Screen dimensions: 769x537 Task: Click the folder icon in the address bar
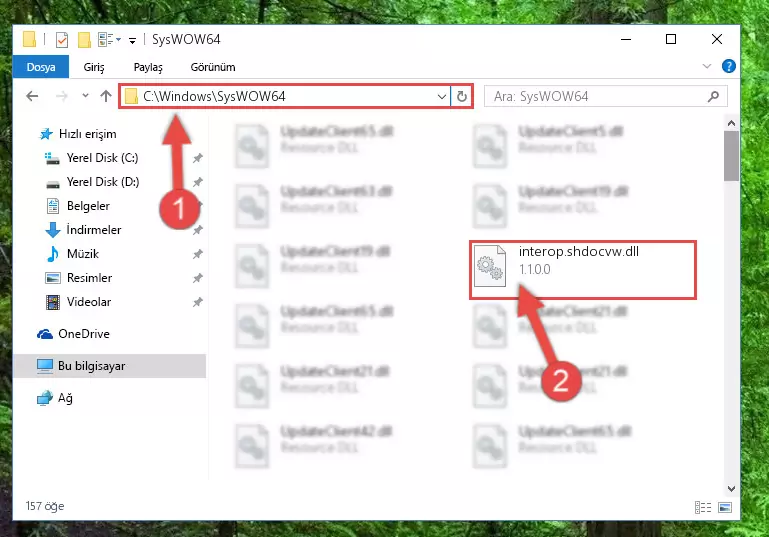(131, 96)
